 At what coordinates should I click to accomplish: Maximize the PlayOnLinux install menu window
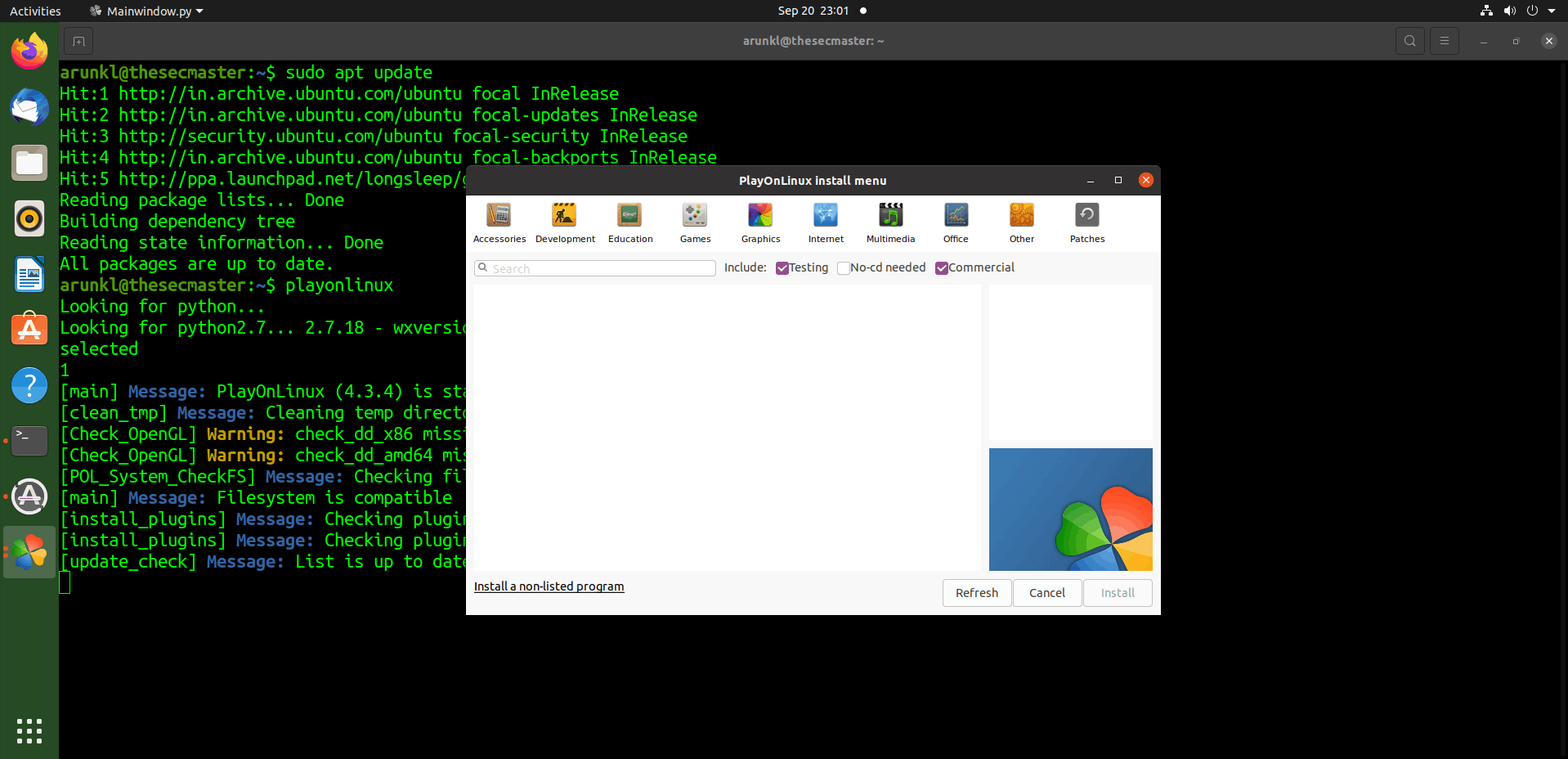tap(1118, 180)
